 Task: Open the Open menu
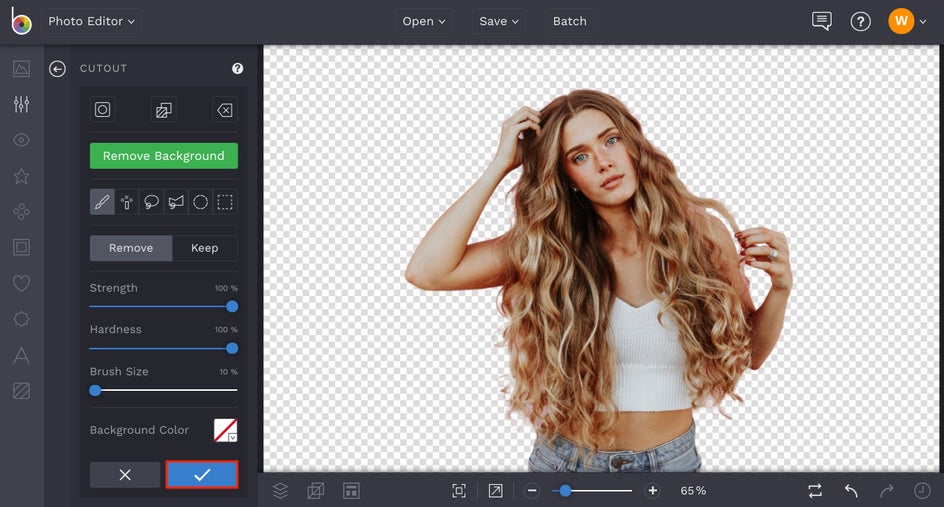pos(424,21)
